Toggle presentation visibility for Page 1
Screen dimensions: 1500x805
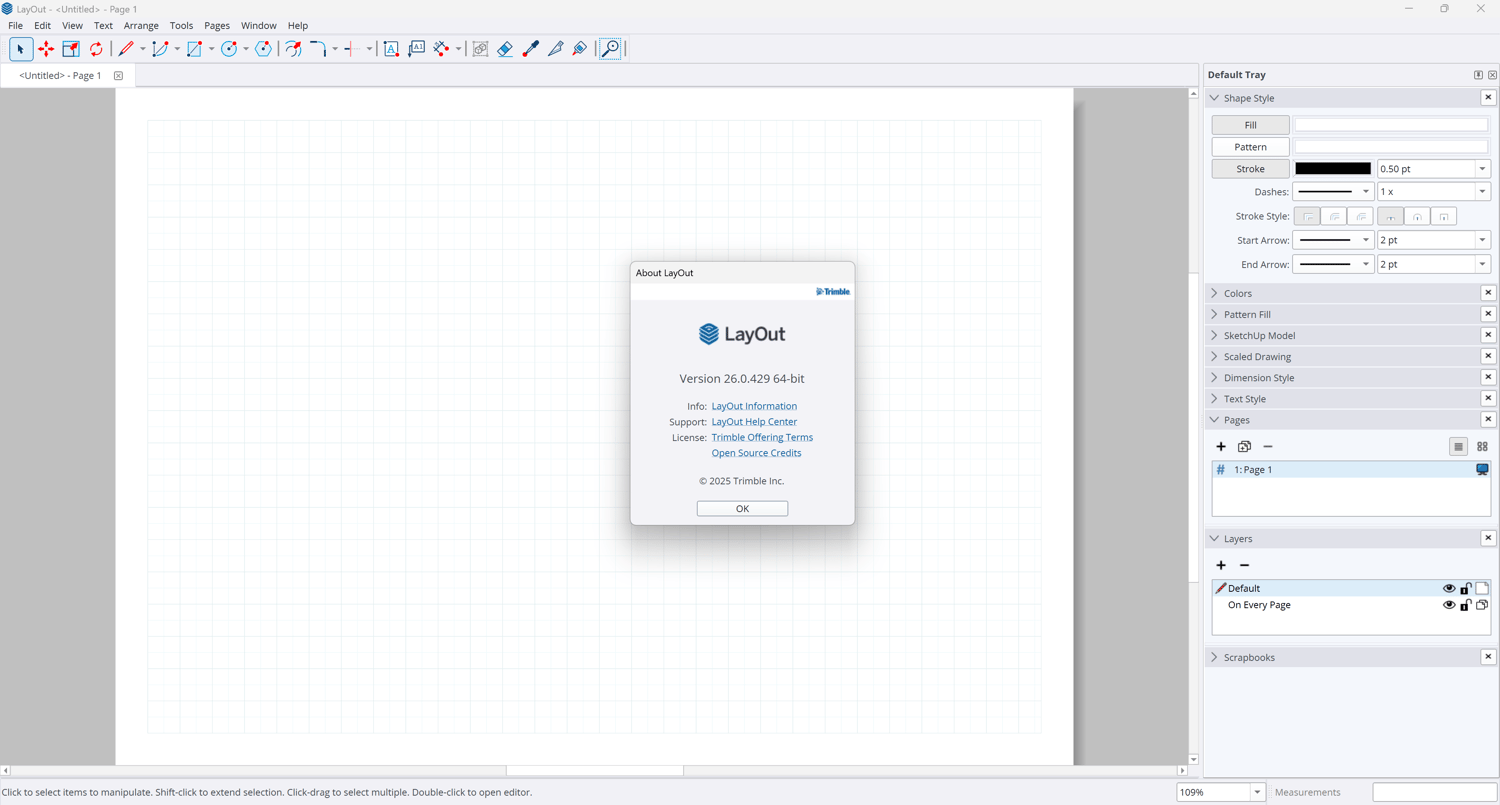click(x=1482, y=470)
